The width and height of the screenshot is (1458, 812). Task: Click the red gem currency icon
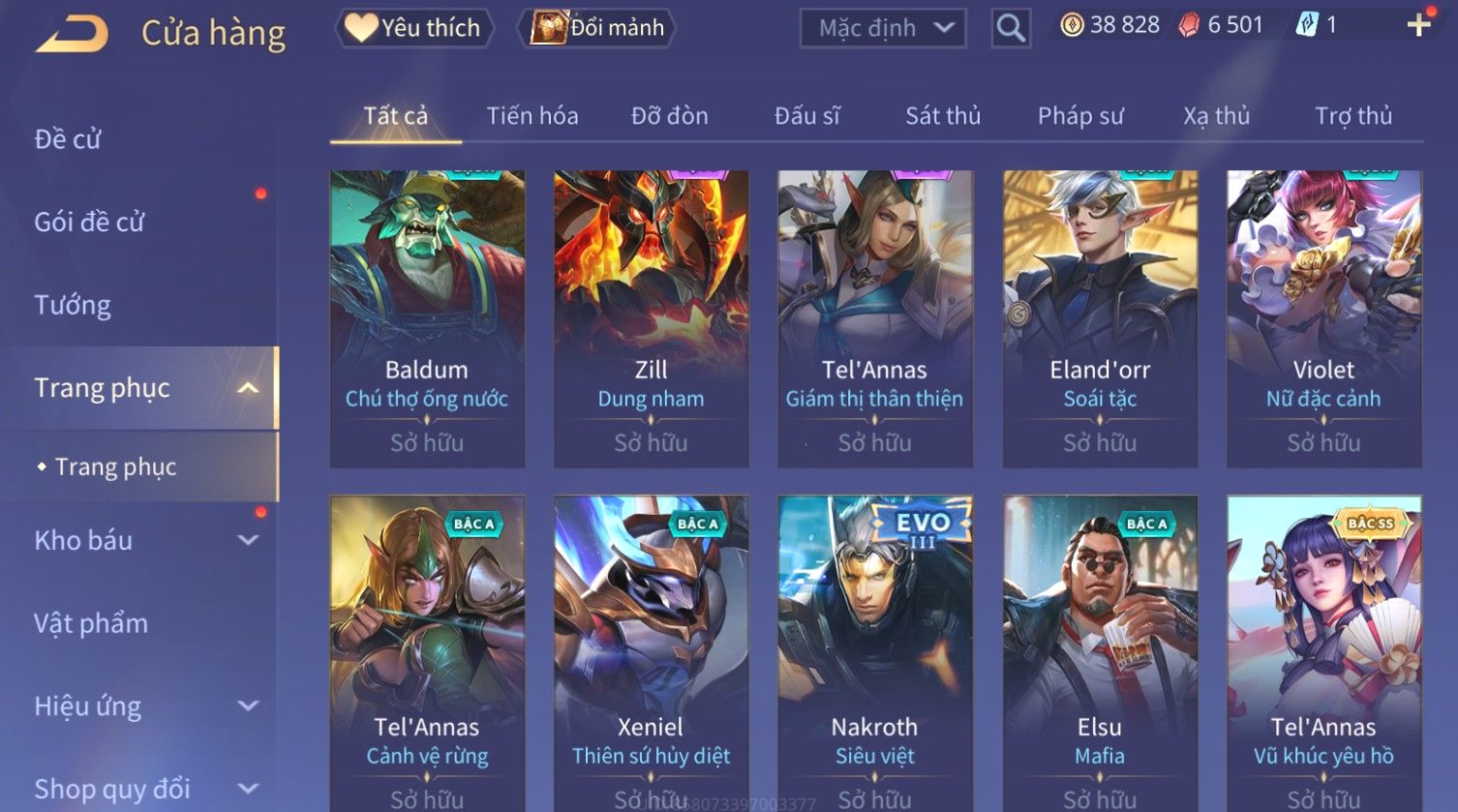click(1189, 26)
